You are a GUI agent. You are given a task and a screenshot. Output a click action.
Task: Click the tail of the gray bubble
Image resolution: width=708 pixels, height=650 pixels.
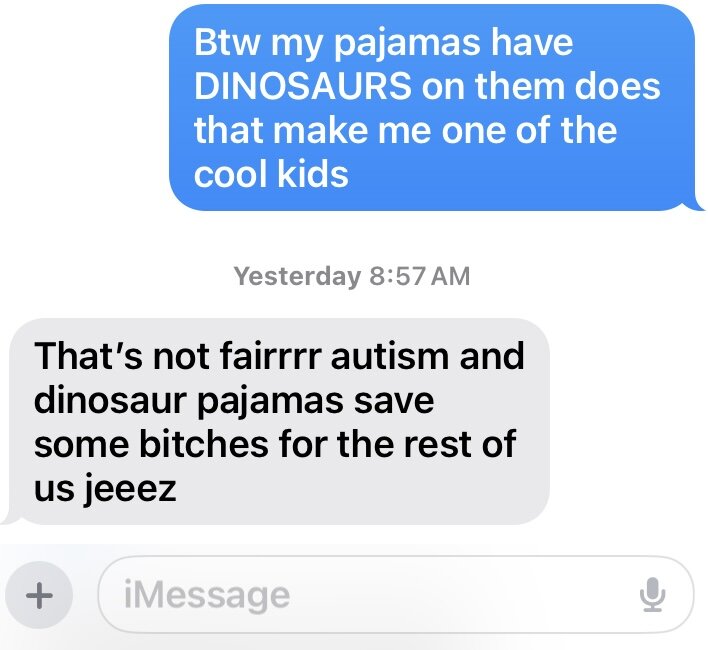pos(11,519)
